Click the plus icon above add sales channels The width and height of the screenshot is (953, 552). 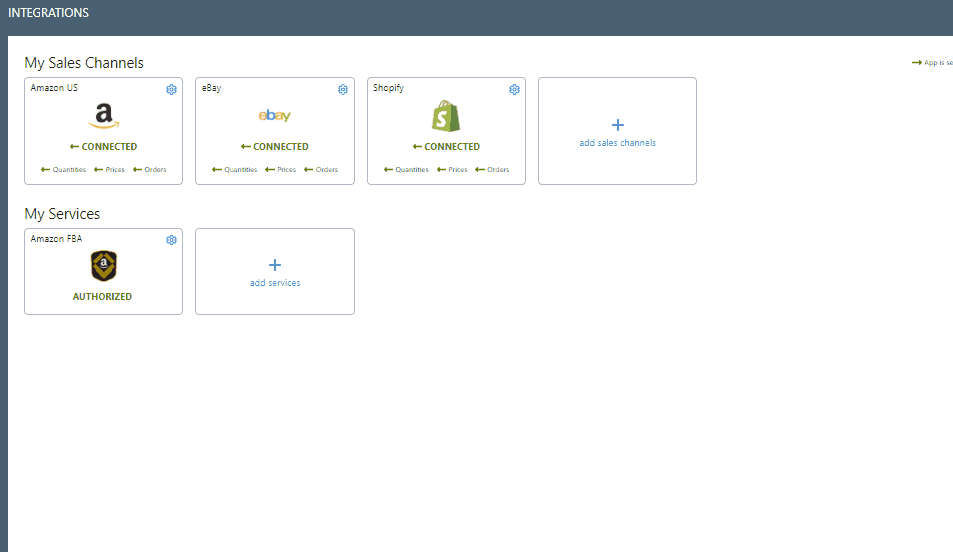618,125
